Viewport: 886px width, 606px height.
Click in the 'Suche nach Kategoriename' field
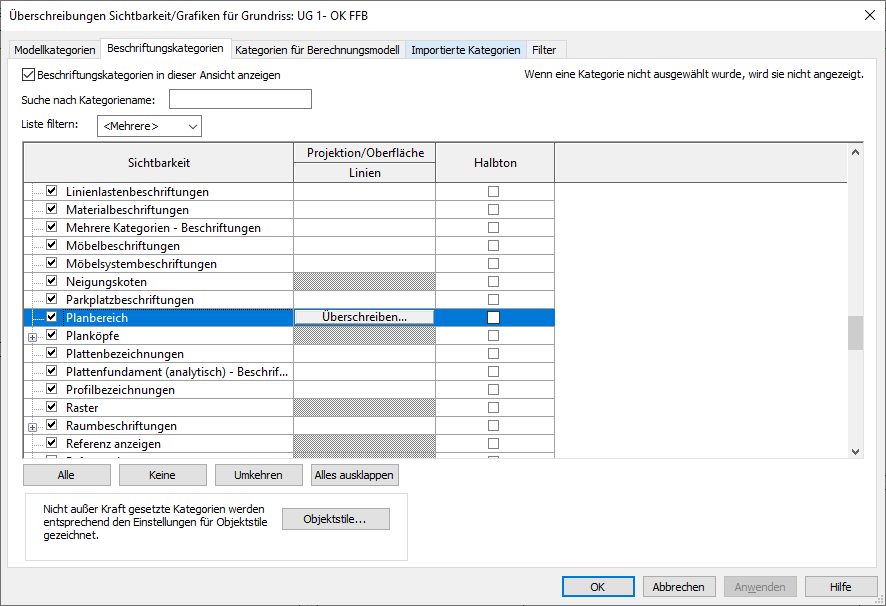240,99
